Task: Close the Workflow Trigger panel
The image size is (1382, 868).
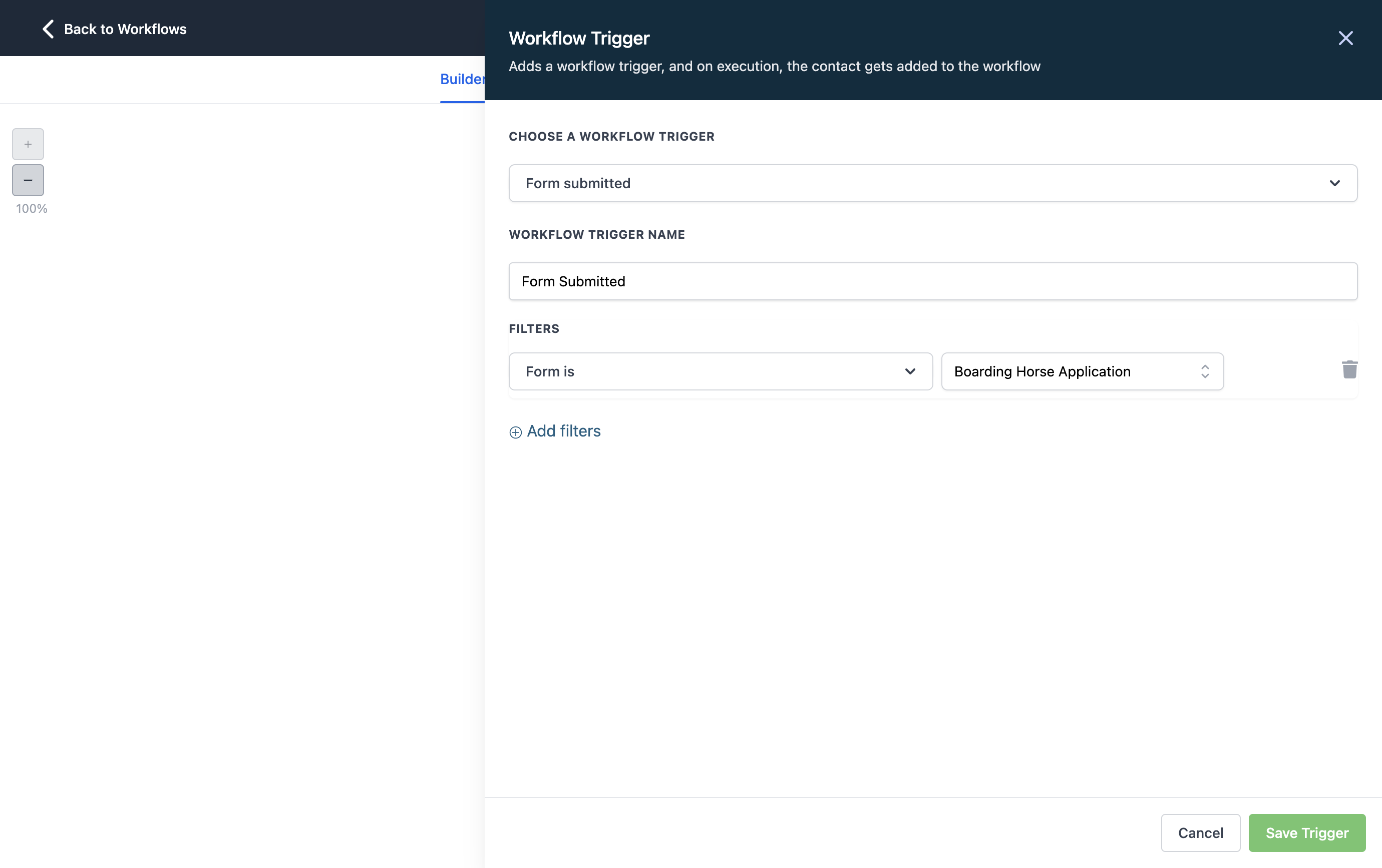Action: (1345, 39)
